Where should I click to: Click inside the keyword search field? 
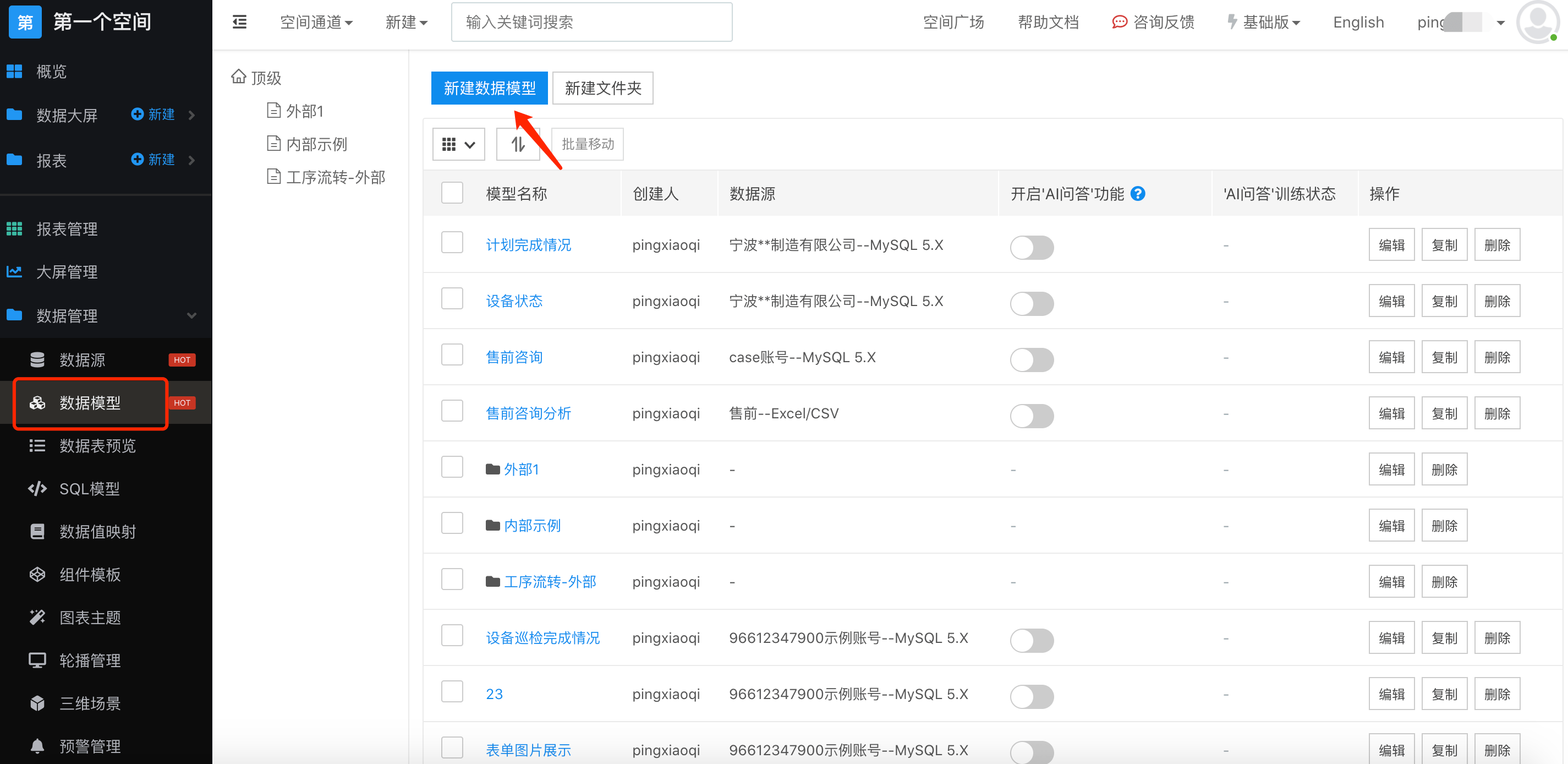click(591, 22)
